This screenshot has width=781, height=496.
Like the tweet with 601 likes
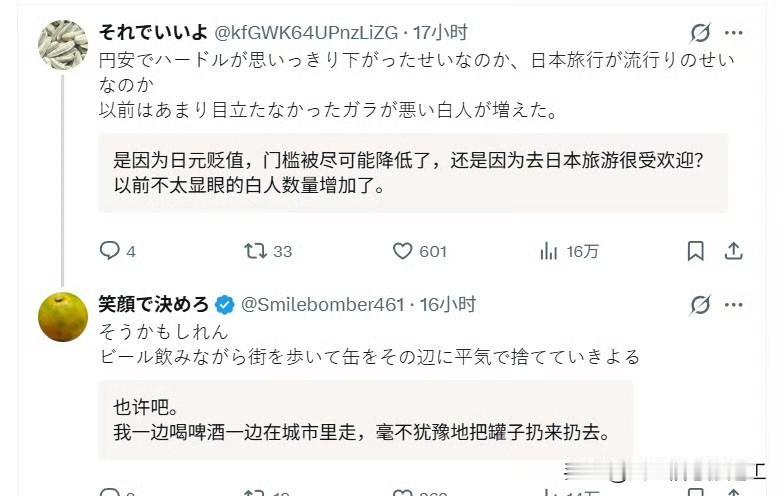419,251
